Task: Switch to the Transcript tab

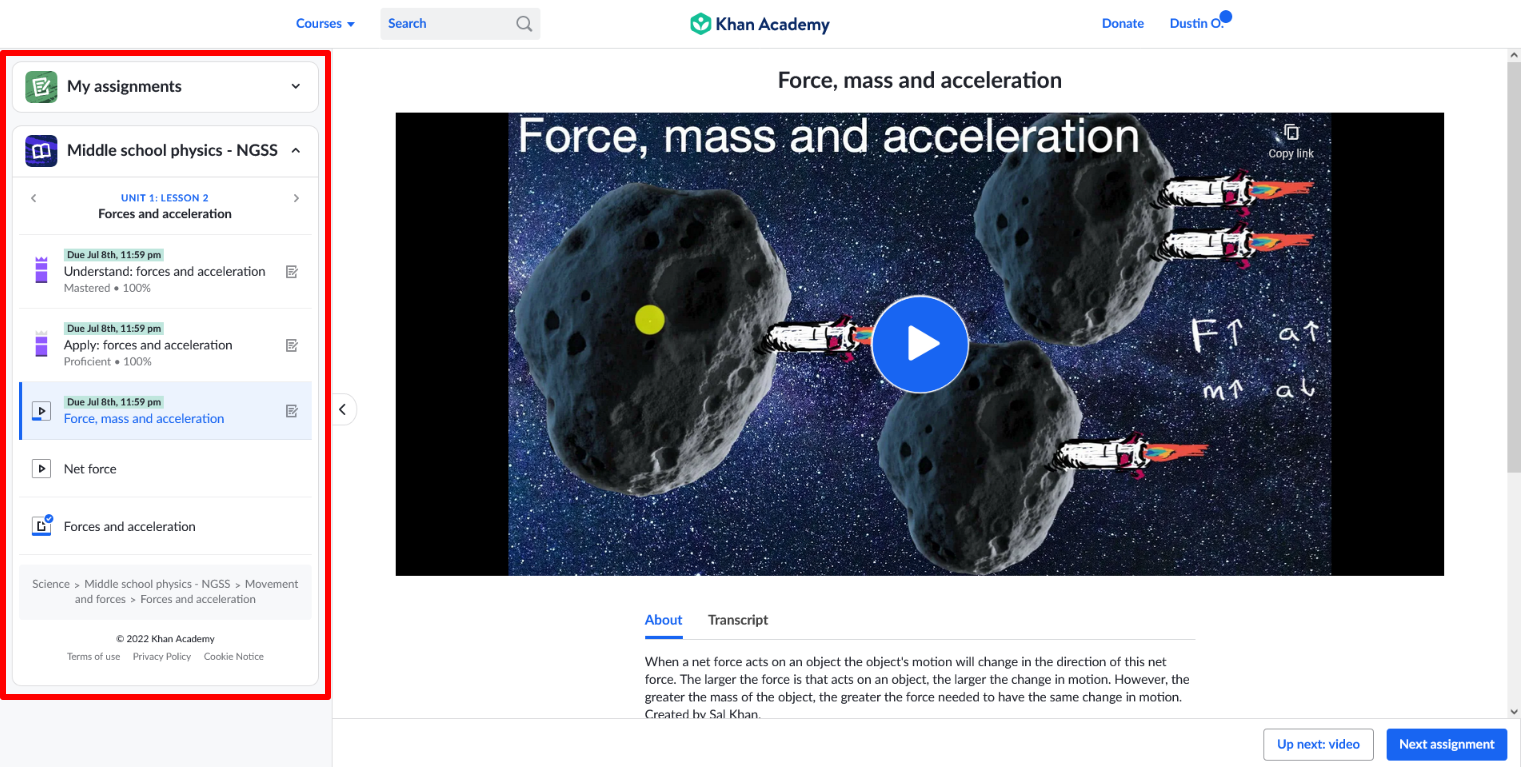Action: [737, 620]
